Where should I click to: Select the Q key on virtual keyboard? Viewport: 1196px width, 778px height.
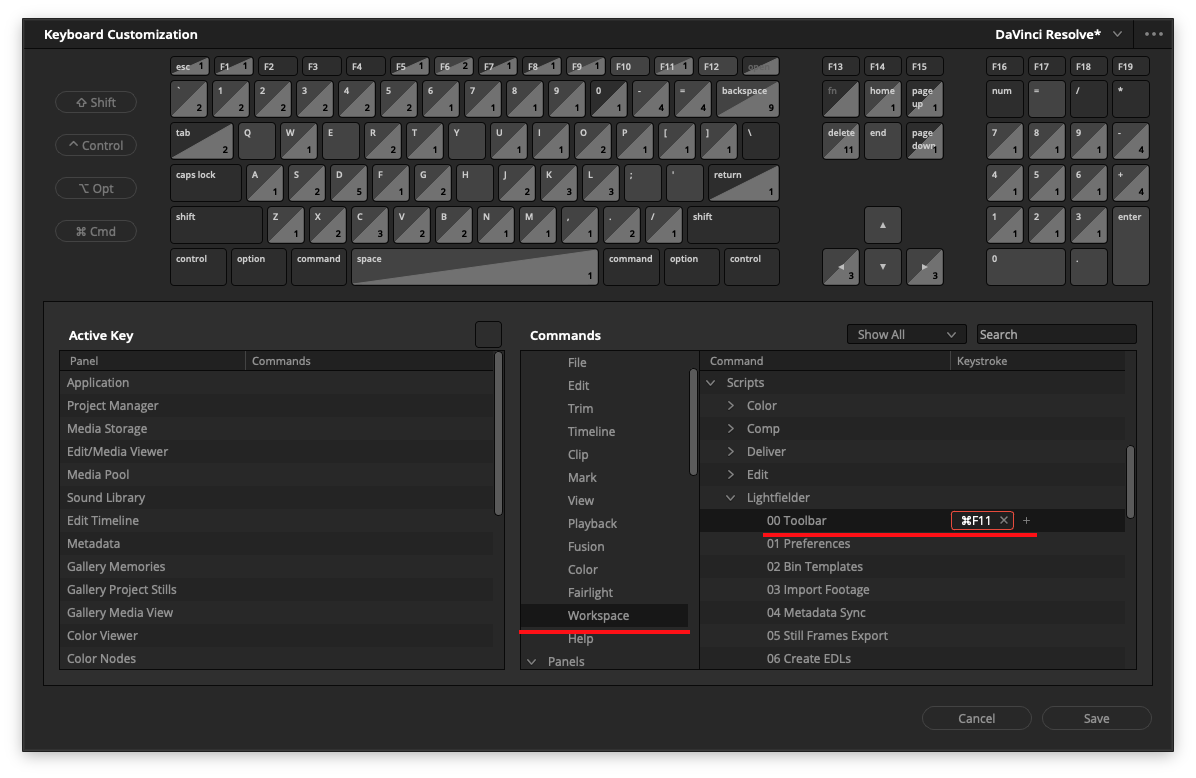pos(257,141)
